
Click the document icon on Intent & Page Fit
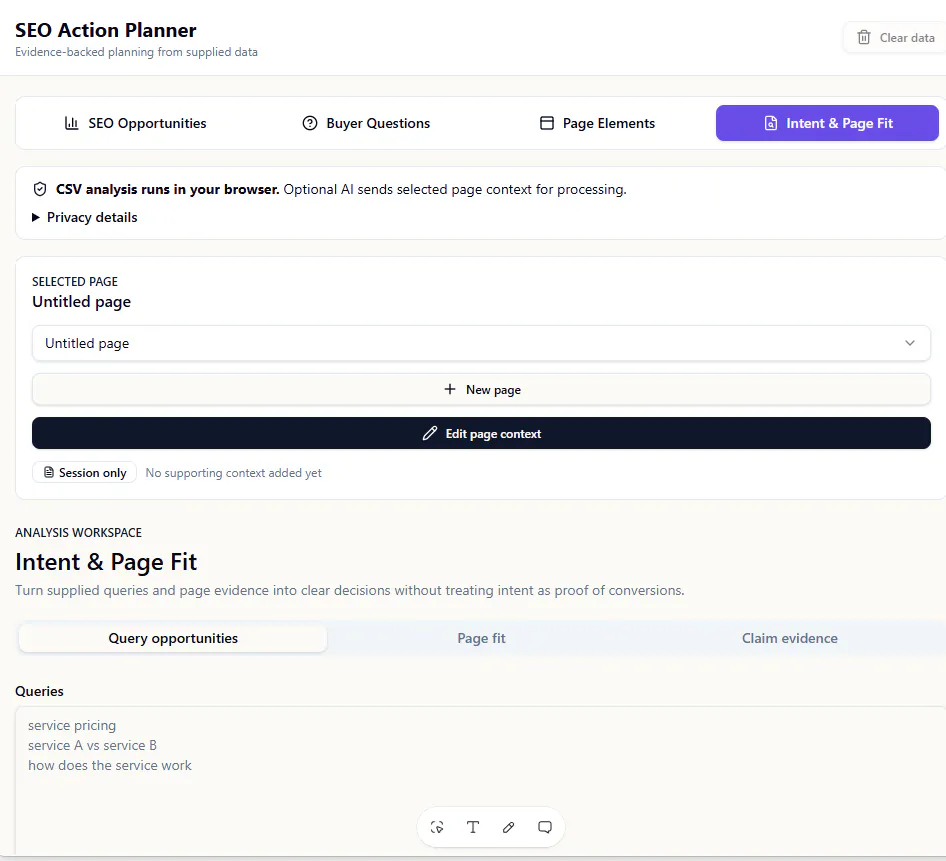click(x=770, y=123)
